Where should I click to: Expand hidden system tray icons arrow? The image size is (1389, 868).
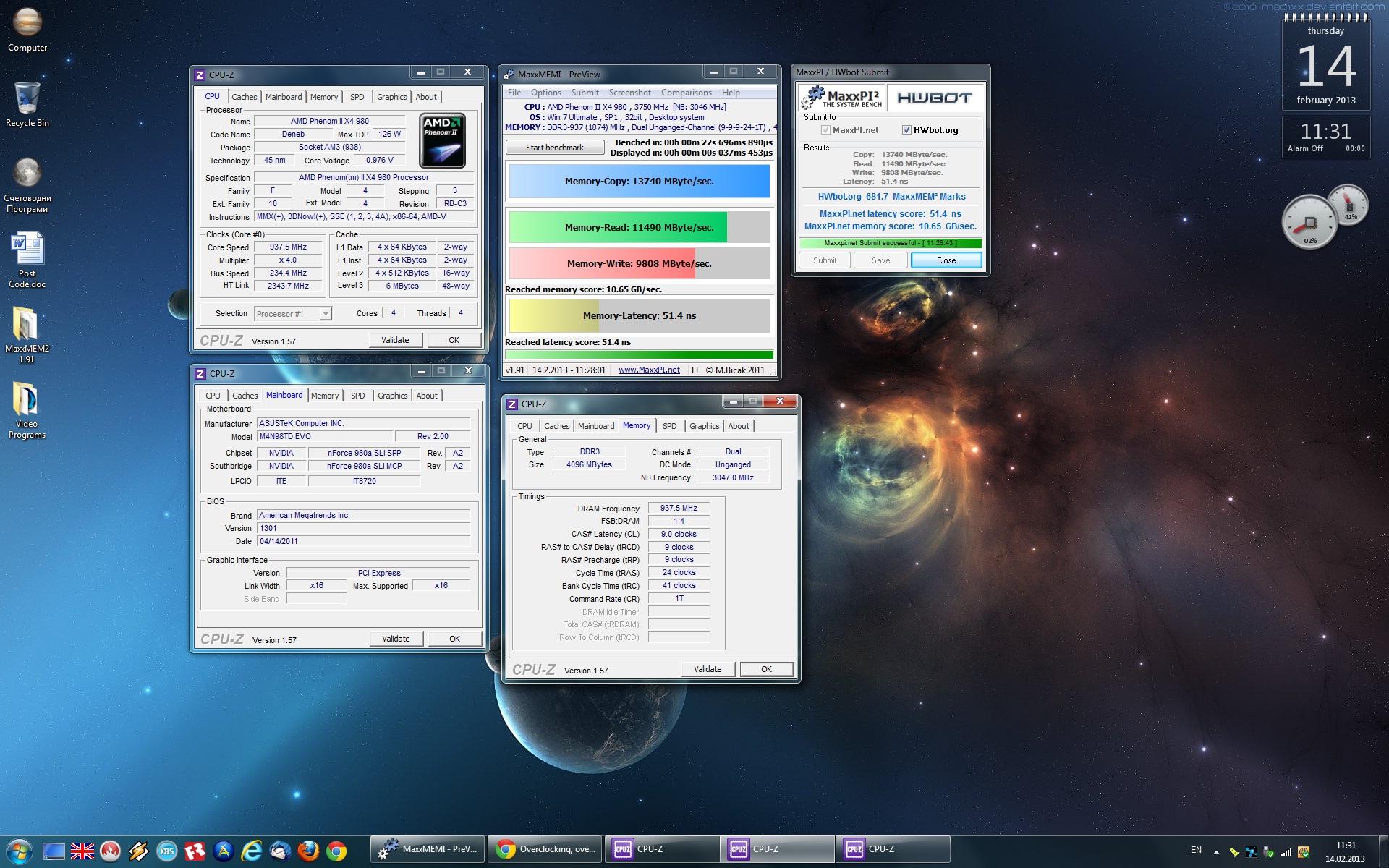[1216, 852]
